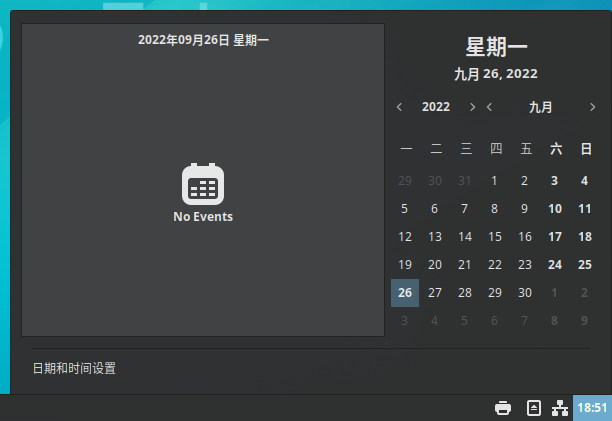Click the 星期一 date header

click(x=496, y=47)
